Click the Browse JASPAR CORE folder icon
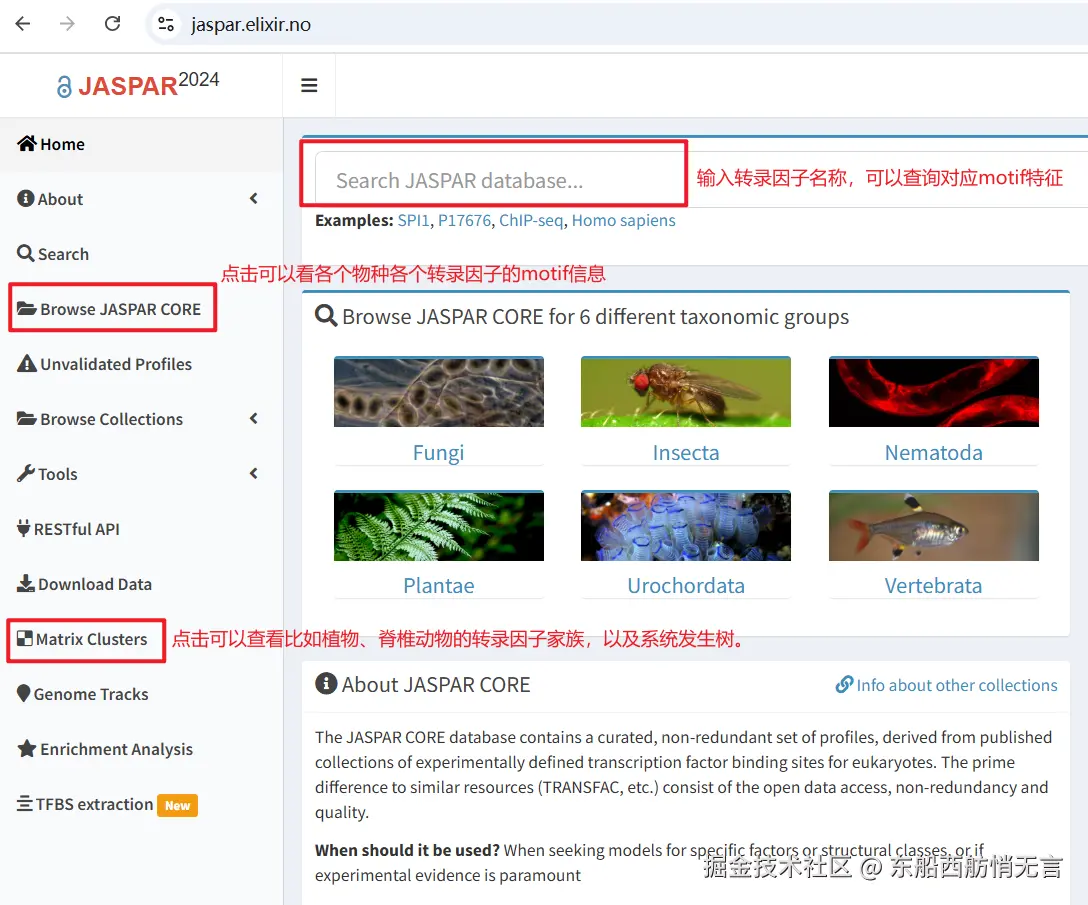1088x905 pixels. click(x=27, y=308)
